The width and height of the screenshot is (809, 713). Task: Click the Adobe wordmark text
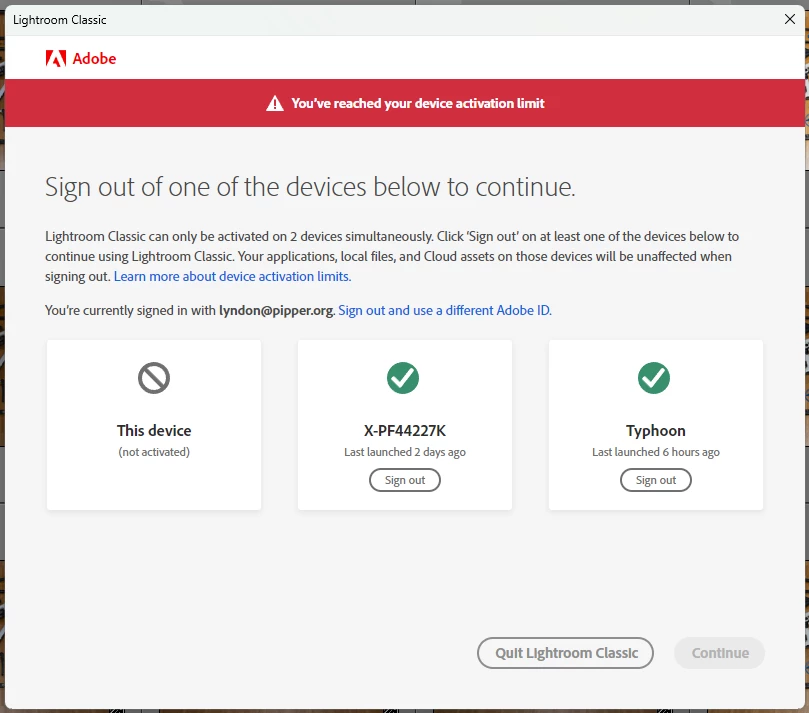94,59
